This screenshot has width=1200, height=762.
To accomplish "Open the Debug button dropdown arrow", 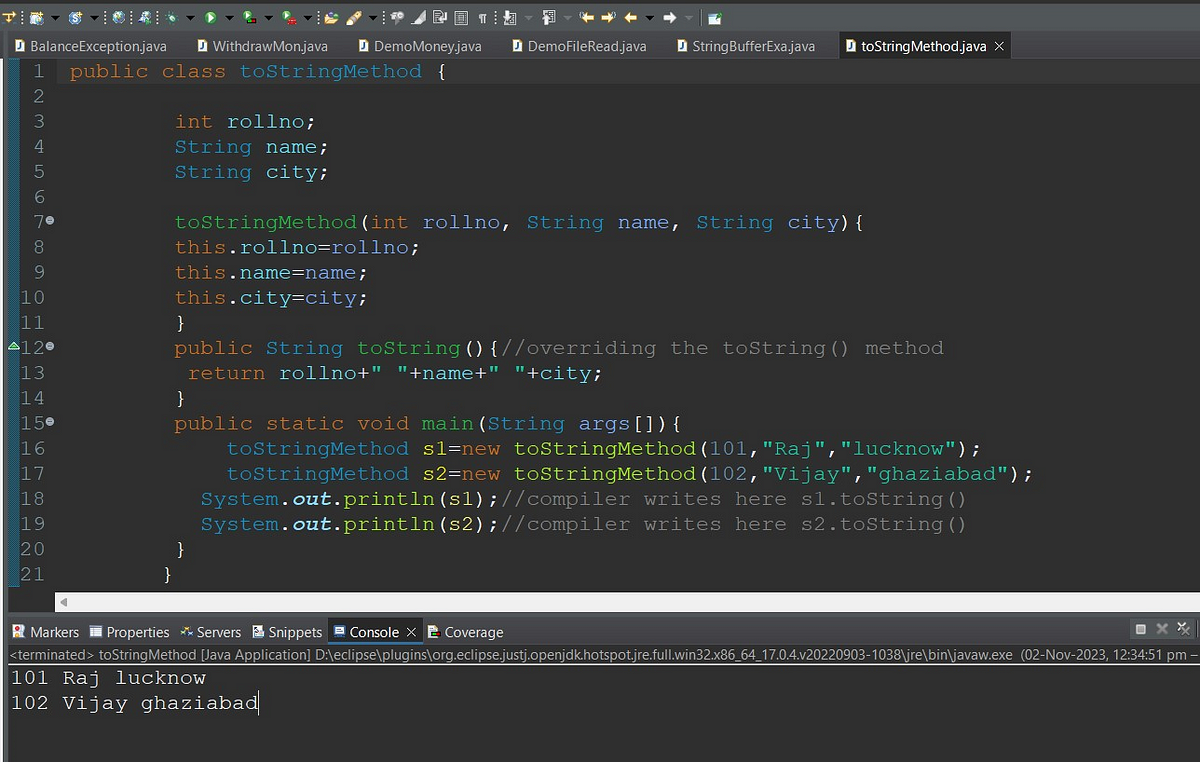I will coord(190,18).
